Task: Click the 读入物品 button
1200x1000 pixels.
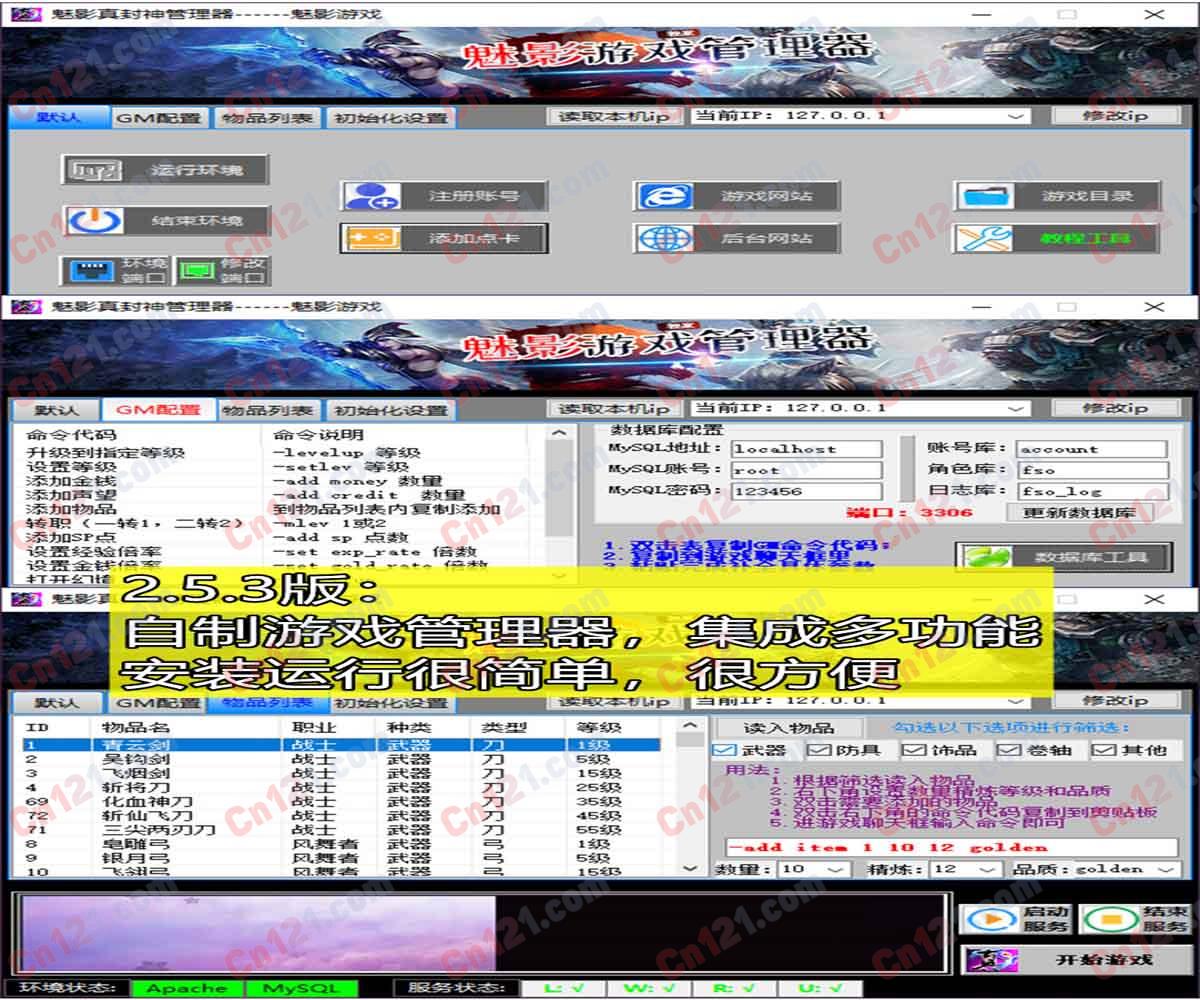Action: [x=789, y=727]
